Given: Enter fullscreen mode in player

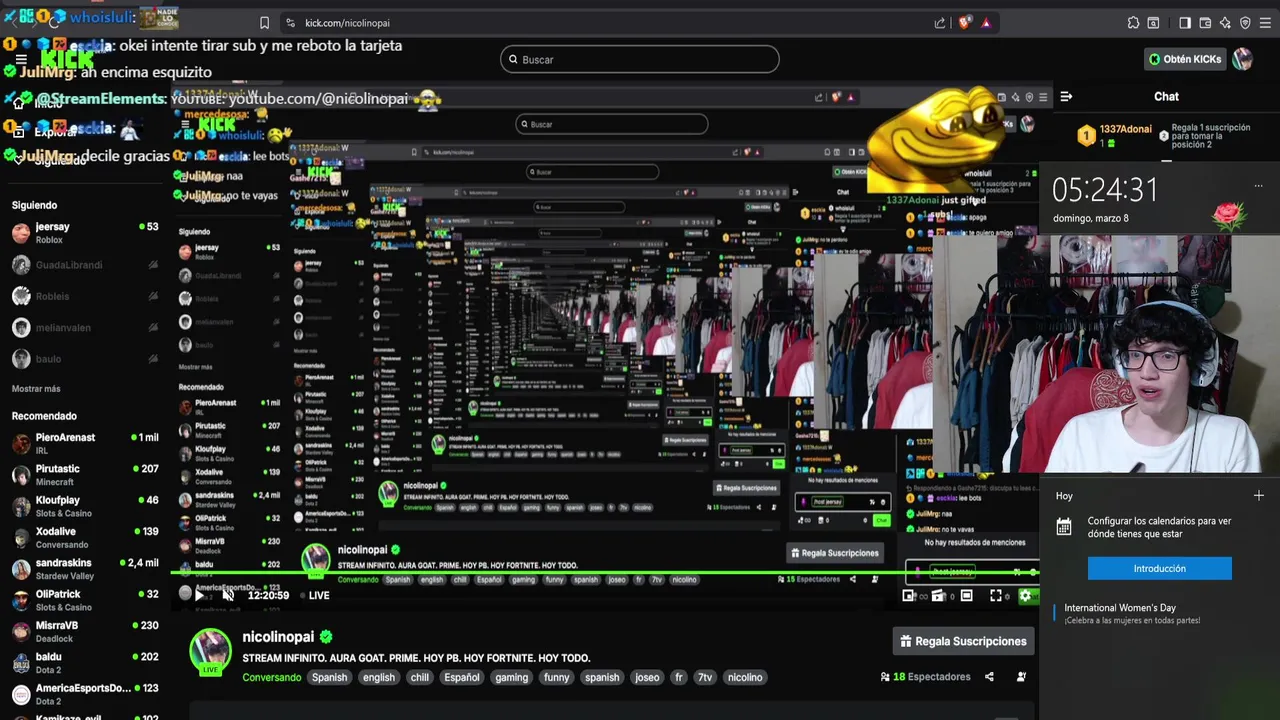Looking at the screenshot, I should click(x=996, y=596).
